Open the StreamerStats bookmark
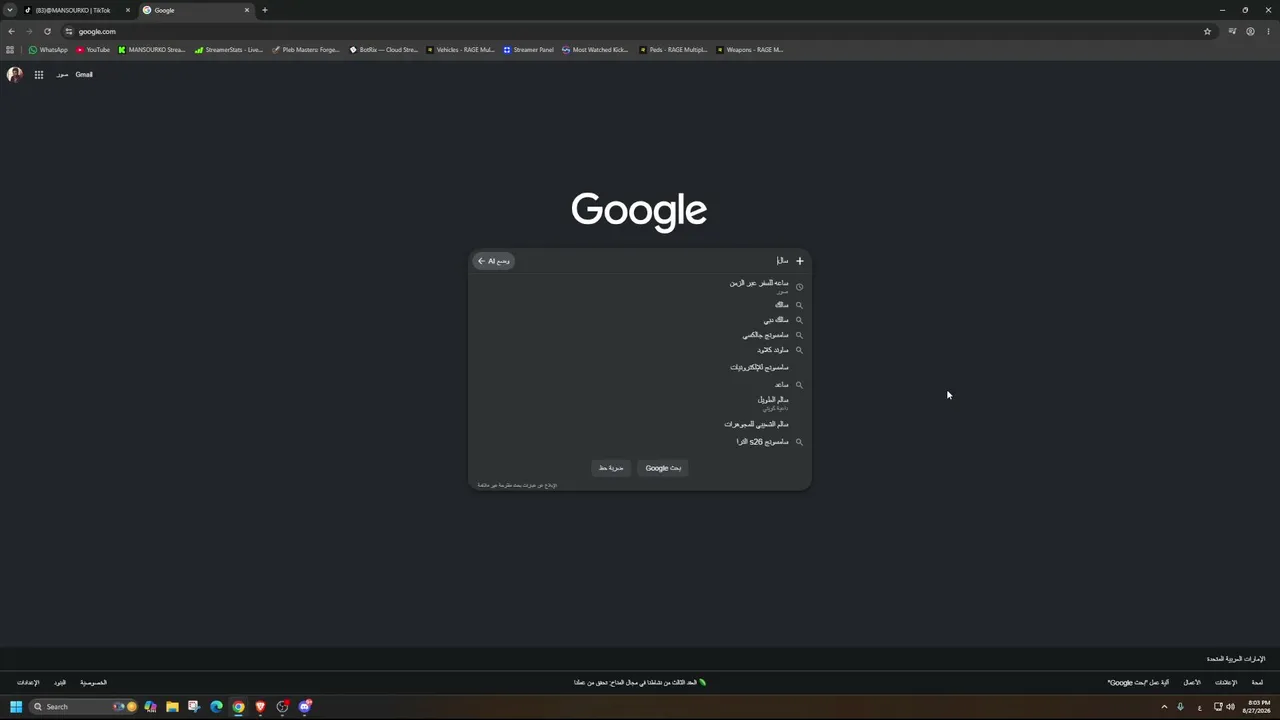 229,49
